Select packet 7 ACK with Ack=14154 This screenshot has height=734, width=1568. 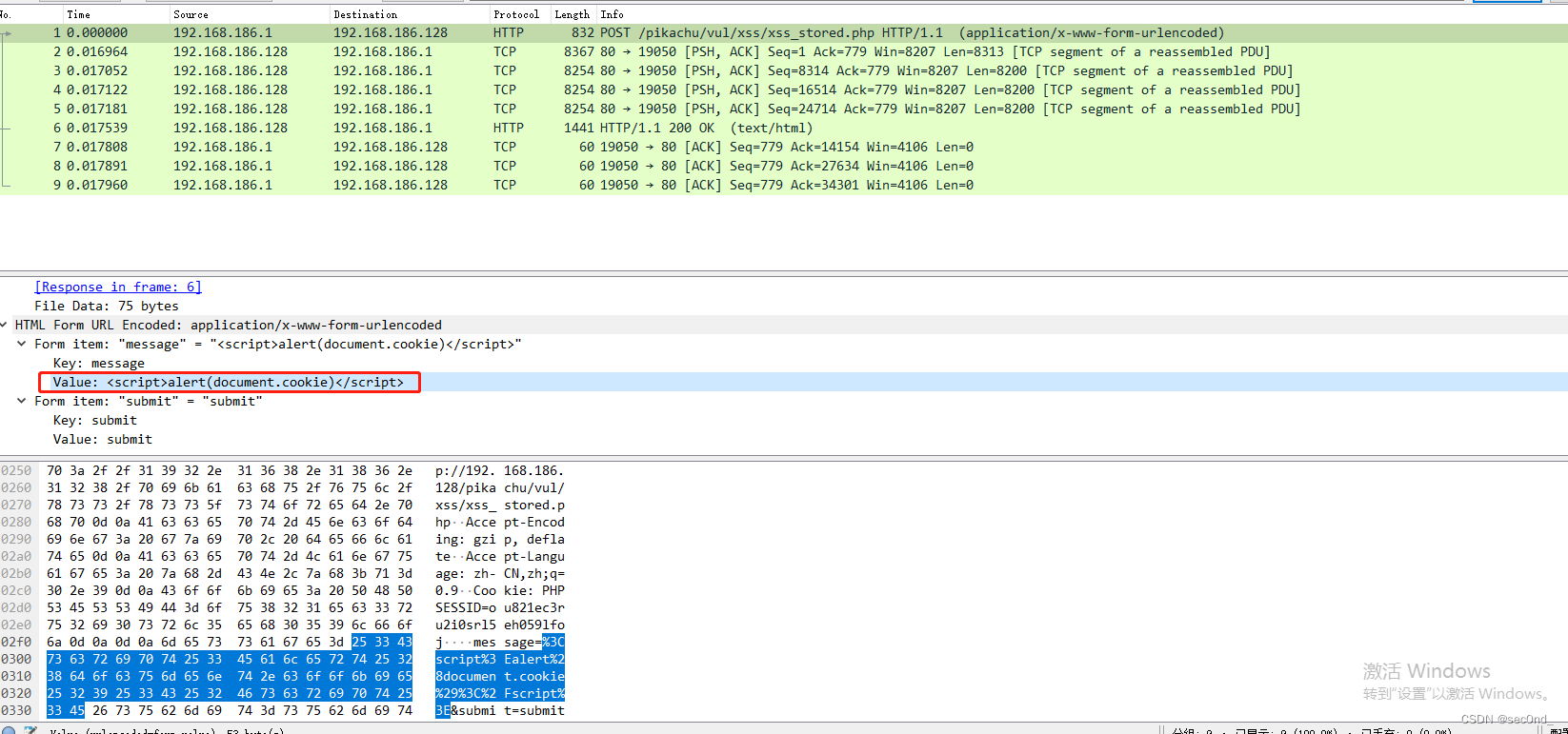click(x=784, y=147)
